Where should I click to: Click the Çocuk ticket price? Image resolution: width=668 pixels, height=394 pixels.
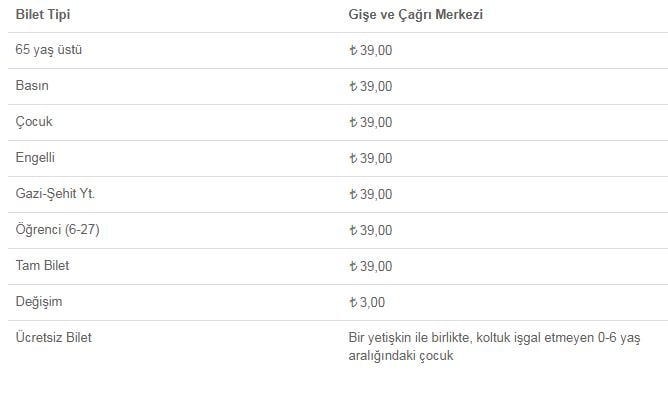click(x=371, y=122)
